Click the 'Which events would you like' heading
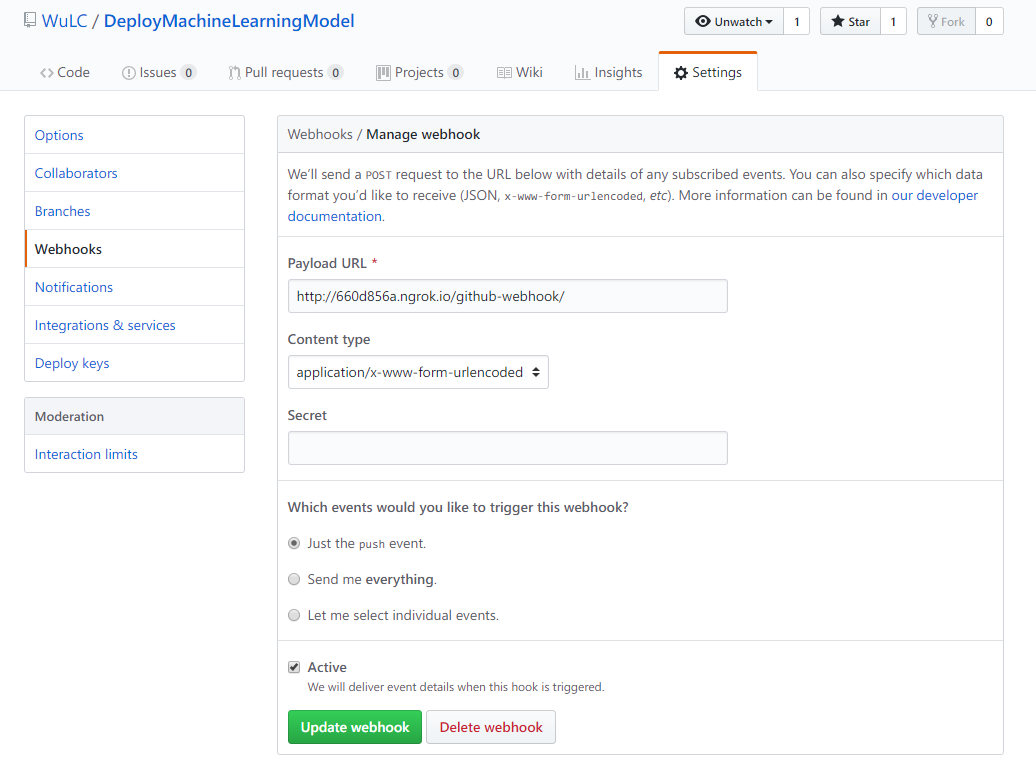This screenshot has height=774, width=1036. click(458, 507)
